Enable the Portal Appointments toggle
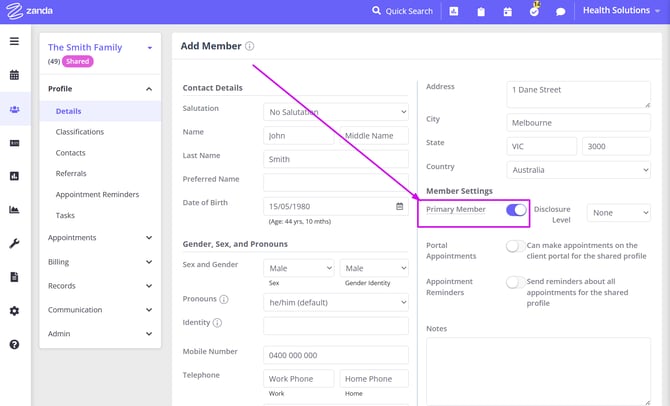The width and height of the screenshot is (670, 406). pos(515,246)
